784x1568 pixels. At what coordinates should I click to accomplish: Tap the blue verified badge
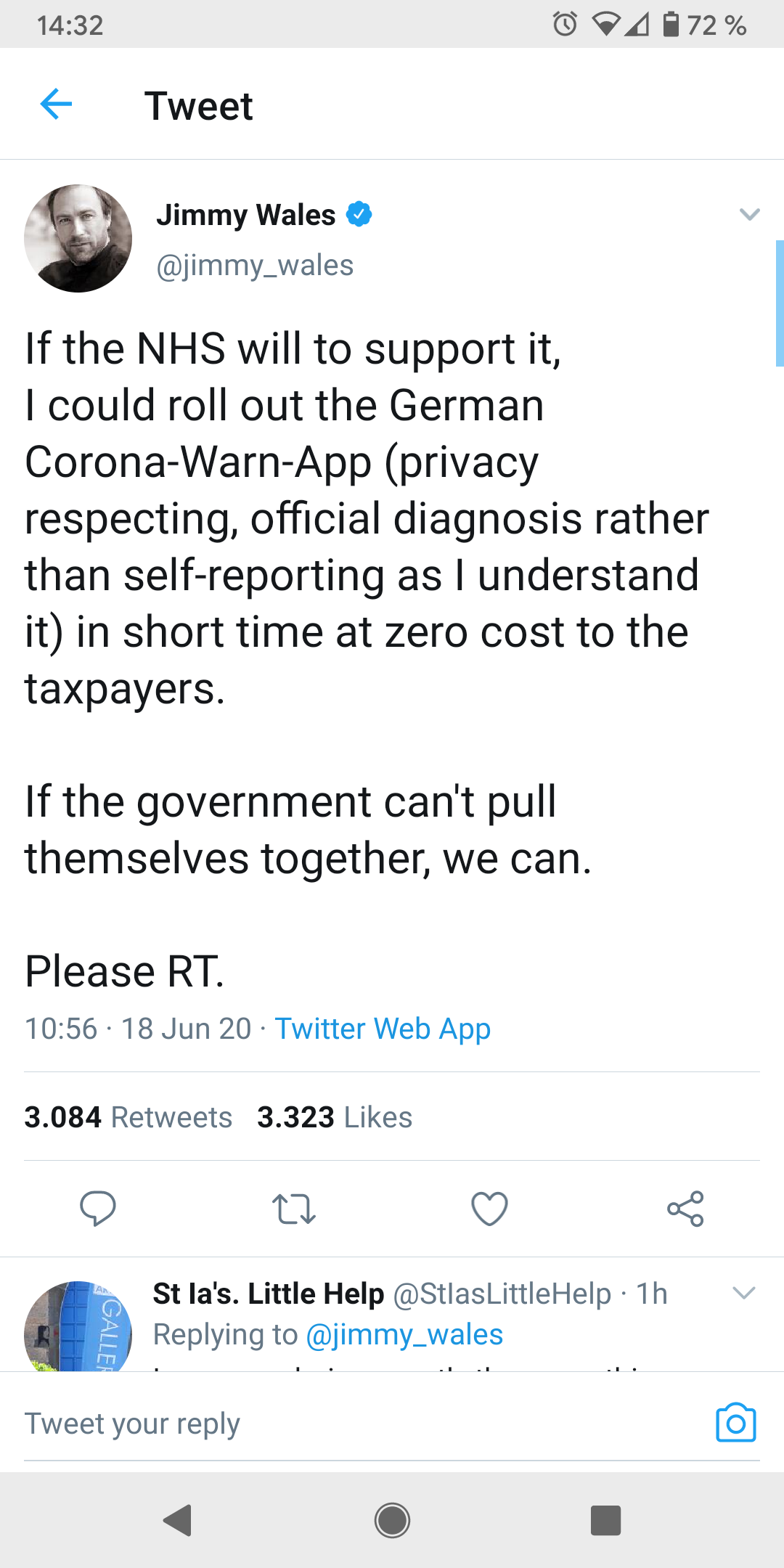pos(359,214)
